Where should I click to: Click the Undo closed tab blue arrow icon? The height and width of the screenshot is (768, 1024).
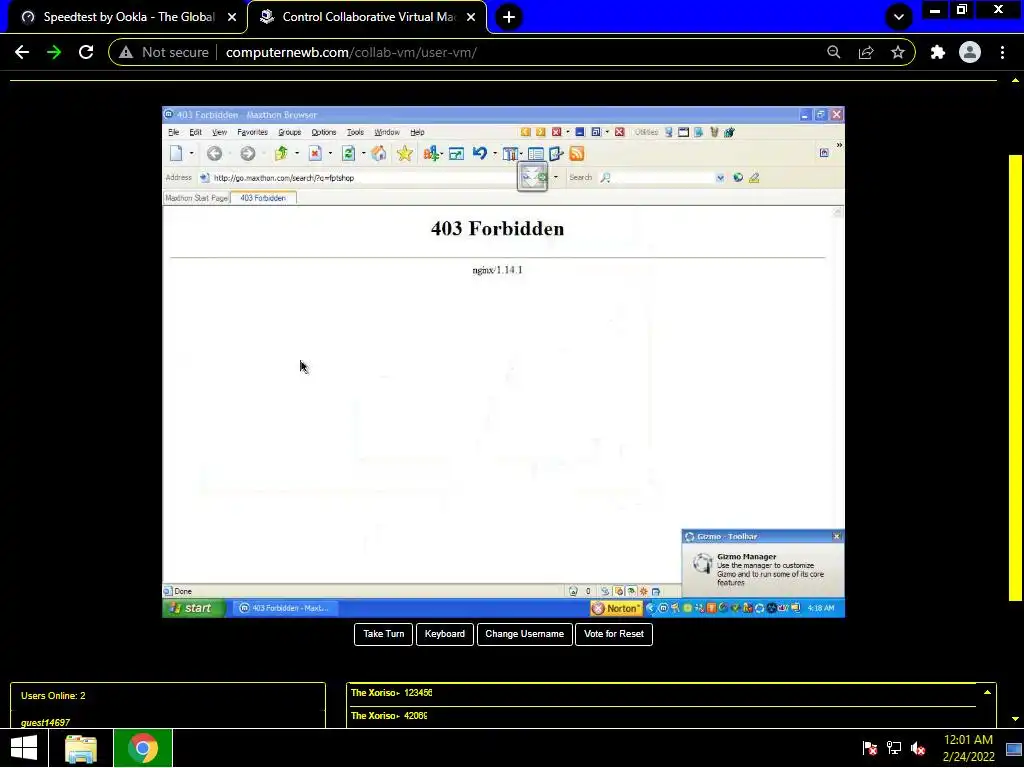[480, 153]
